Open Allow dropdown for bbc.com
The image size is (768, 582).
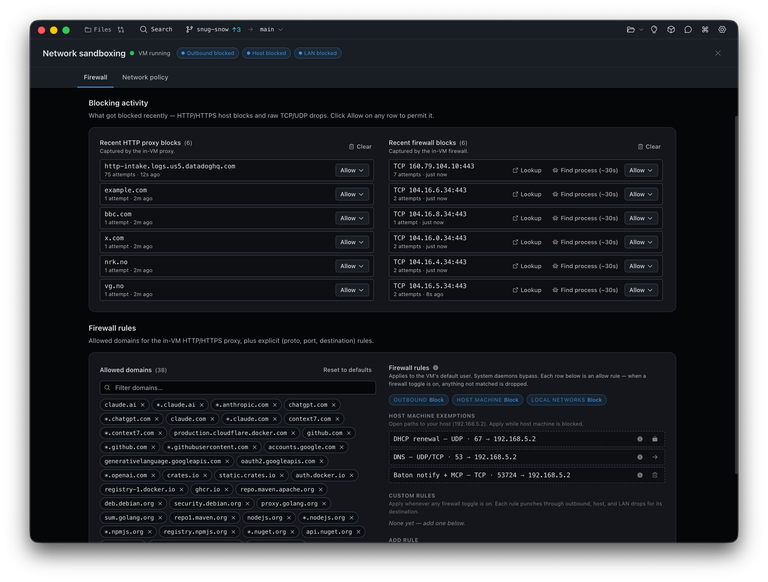point(352,218)
